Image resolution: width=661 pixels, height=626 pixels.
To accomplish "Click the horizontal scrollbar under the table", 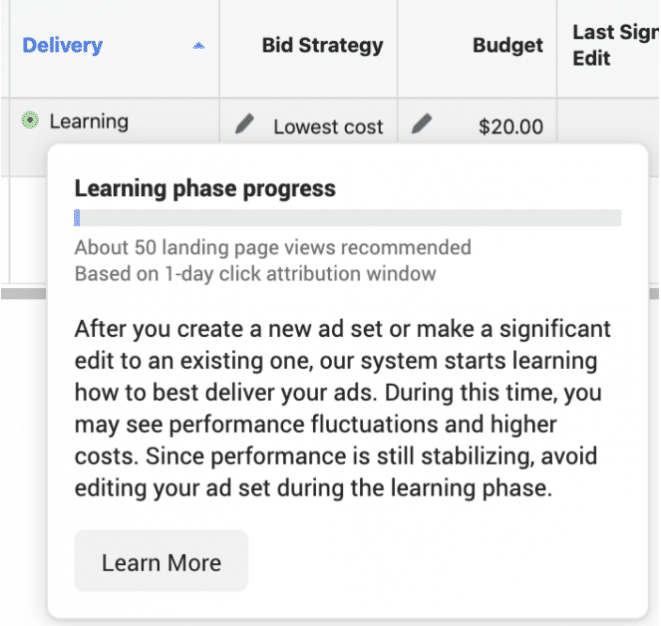I will click(24, 293).
